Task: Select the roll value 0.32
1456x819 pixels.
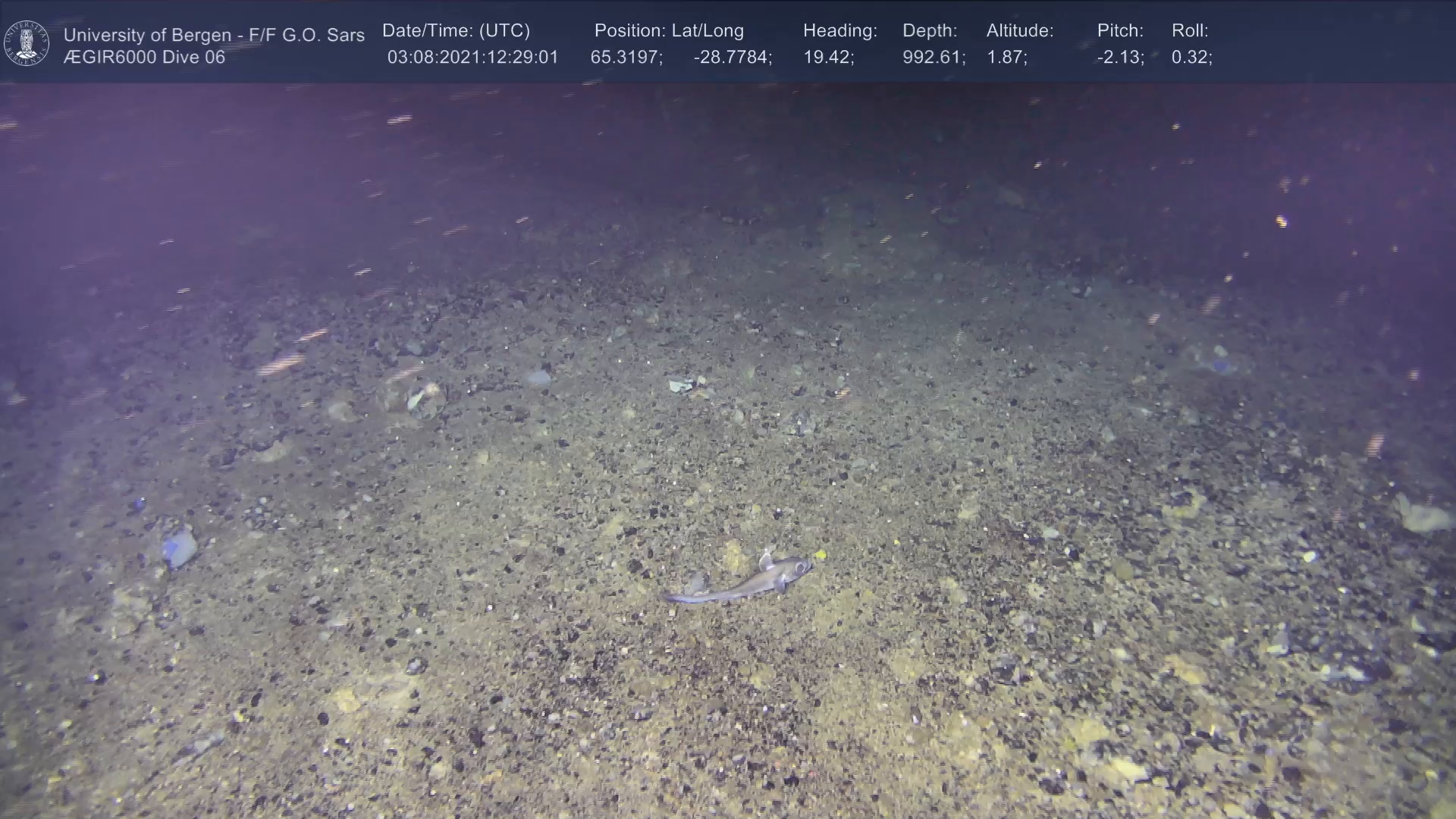Action: 1191,58
